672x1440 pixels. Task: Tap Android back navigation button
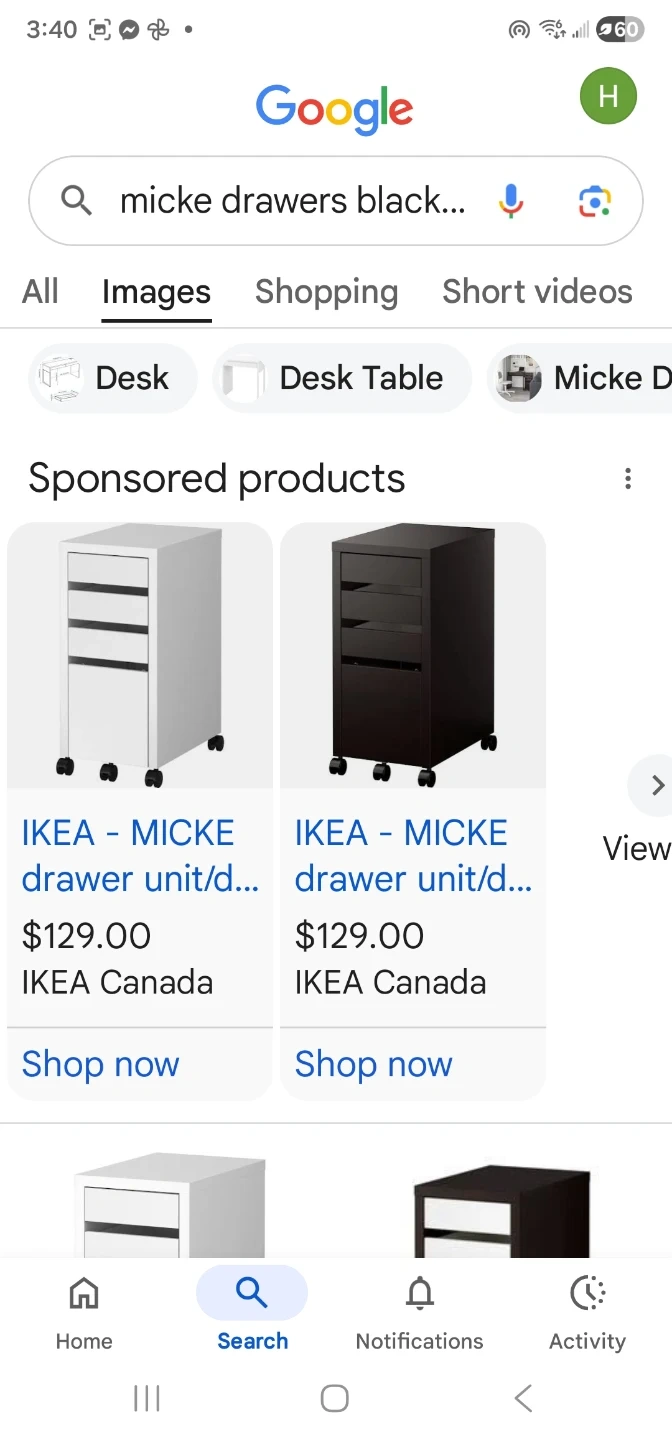coord(523,1398)
